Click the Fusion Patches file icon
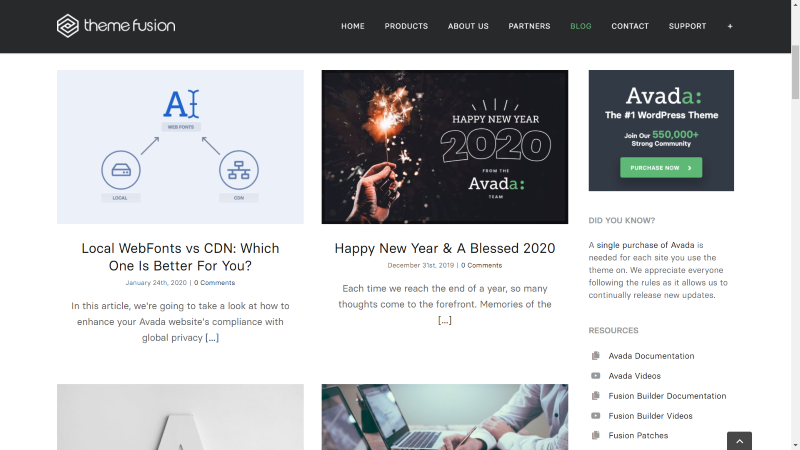 pos(595,435)
